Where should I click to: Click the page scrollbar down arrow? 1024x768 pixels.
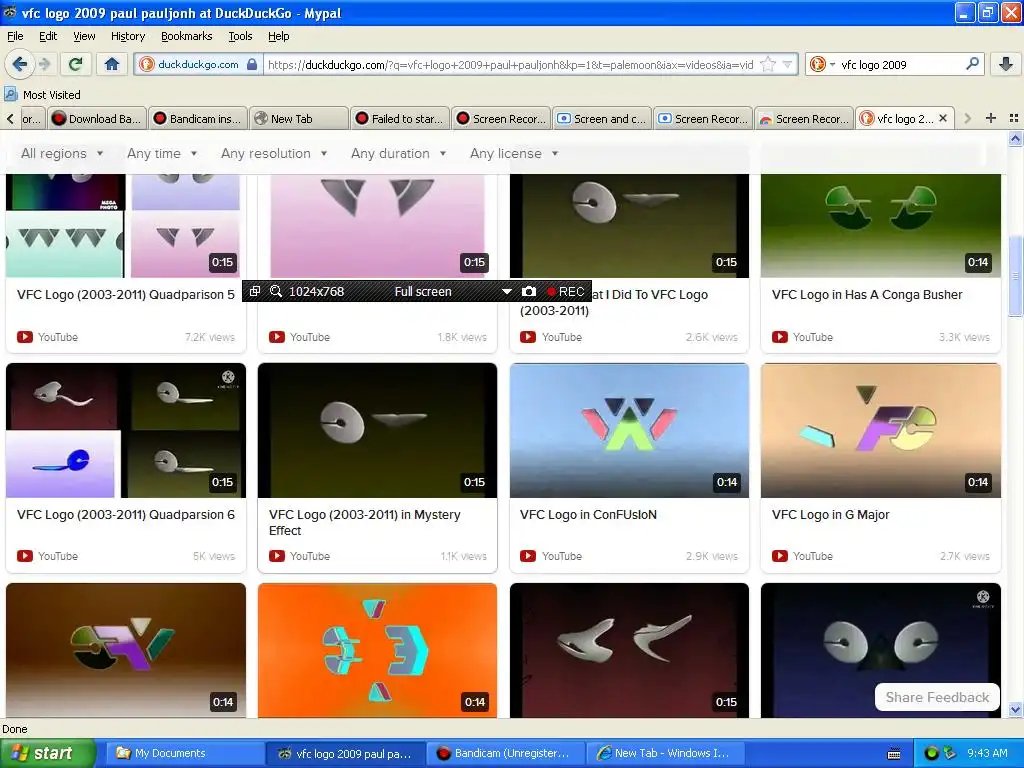[1015, 709]
